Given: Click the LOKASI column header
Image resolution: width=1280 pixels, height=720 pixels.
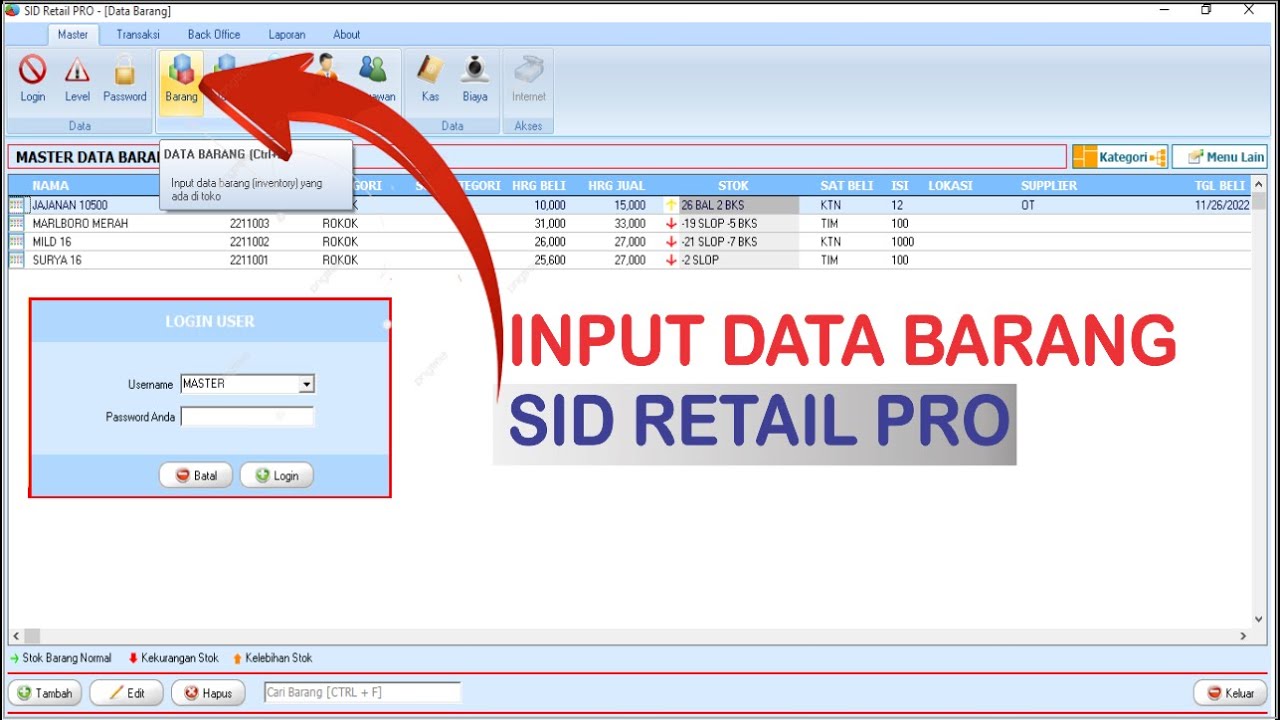Looking at the screenshot, I should 950,186.
